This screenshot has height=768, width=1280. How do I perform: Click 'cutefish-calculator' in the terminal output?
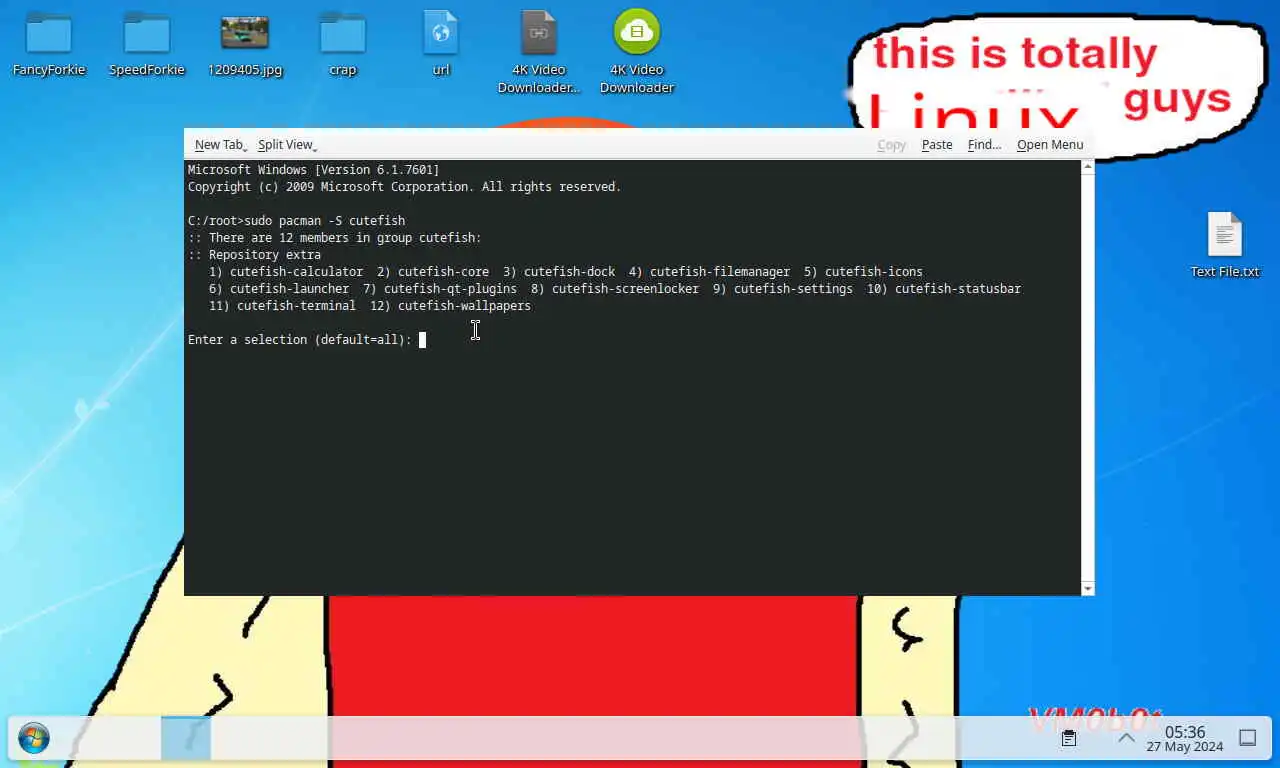coord(296,272)
